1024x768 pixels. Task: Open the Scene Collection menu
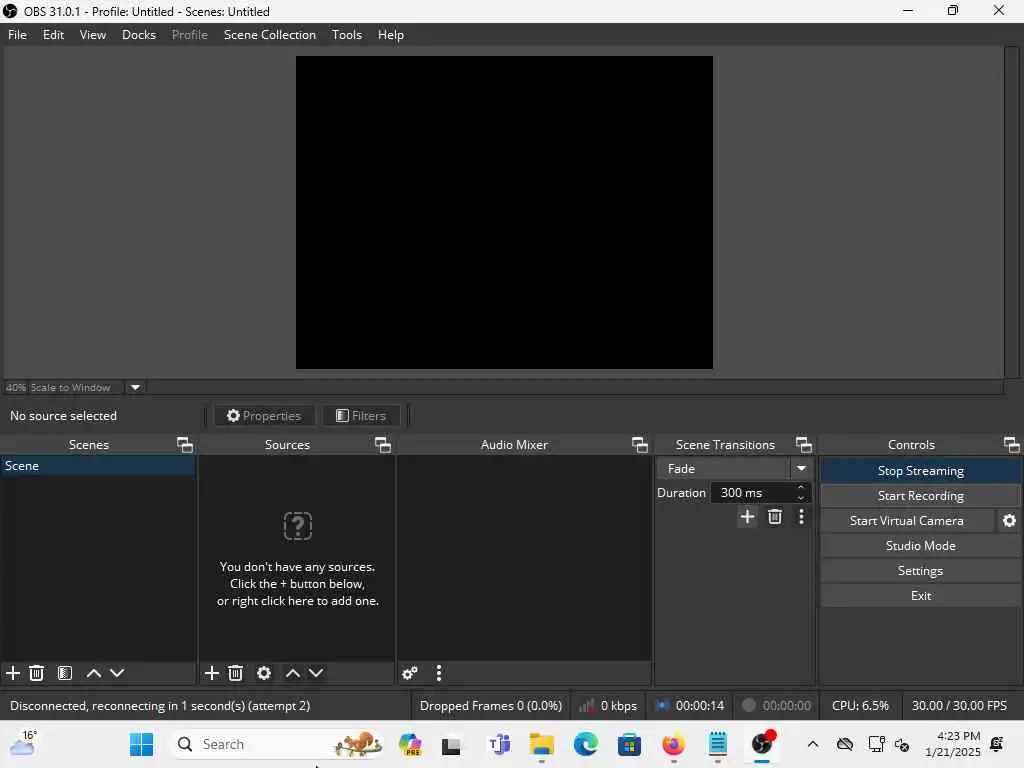tap(270, 35)
